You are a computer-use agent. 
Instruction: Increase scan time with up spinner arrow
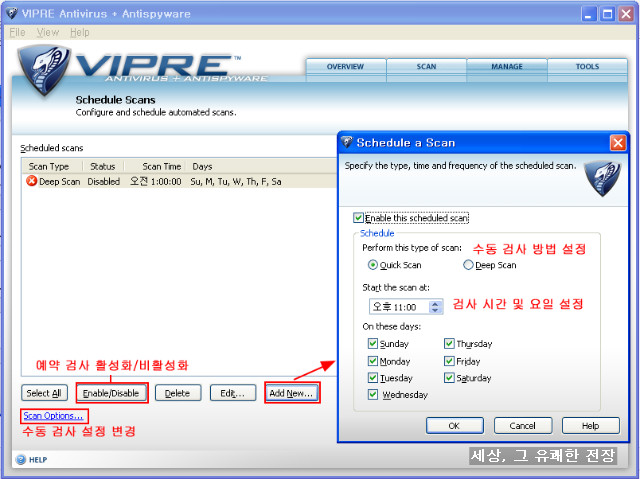(x=435, y=303)
